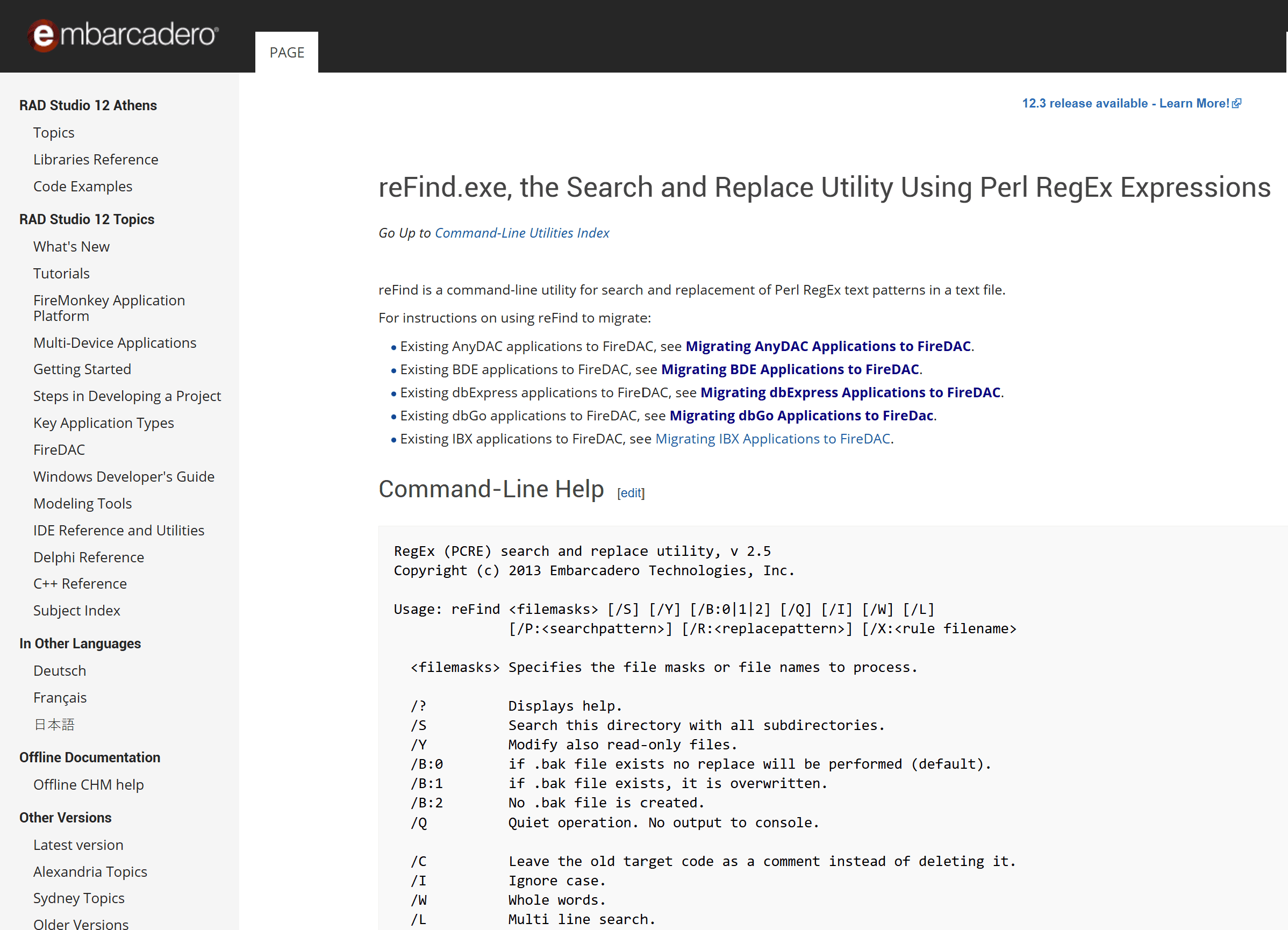This screenshot has width=1288, height=930.
Task: Go up to Command-Line Utilities Index
Action: [x=522, y=233]
